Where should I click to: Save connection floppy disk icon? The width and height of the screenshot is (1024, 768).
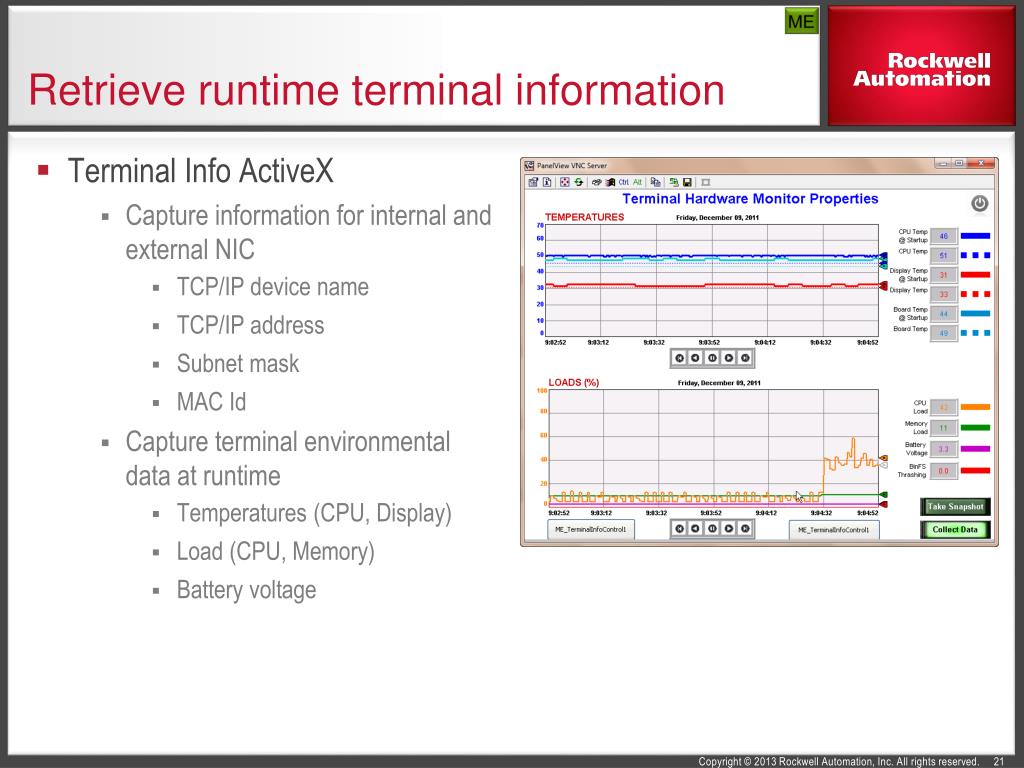688,182
